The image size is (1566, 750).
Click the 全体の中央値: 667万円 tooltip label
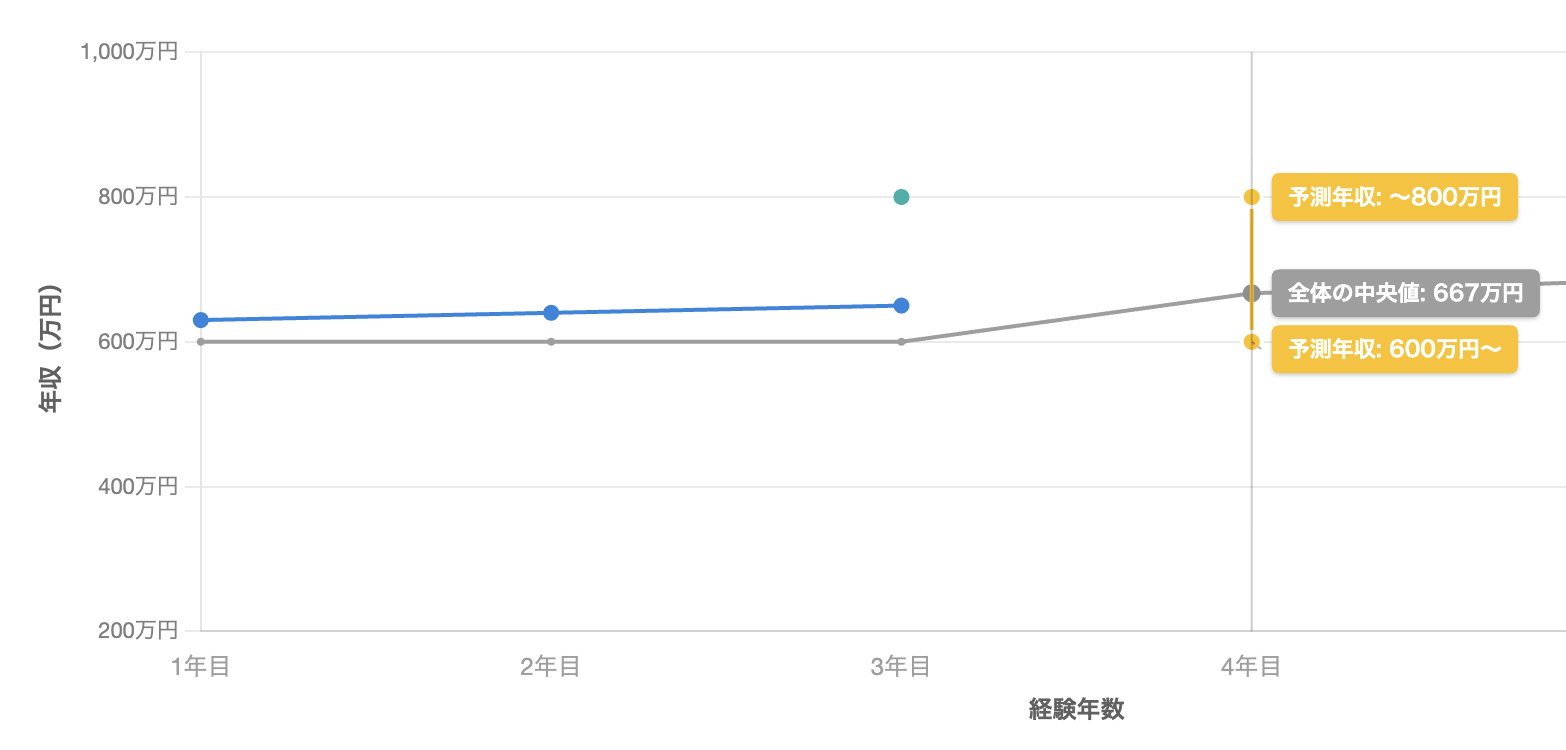[x=1404, y=293]
